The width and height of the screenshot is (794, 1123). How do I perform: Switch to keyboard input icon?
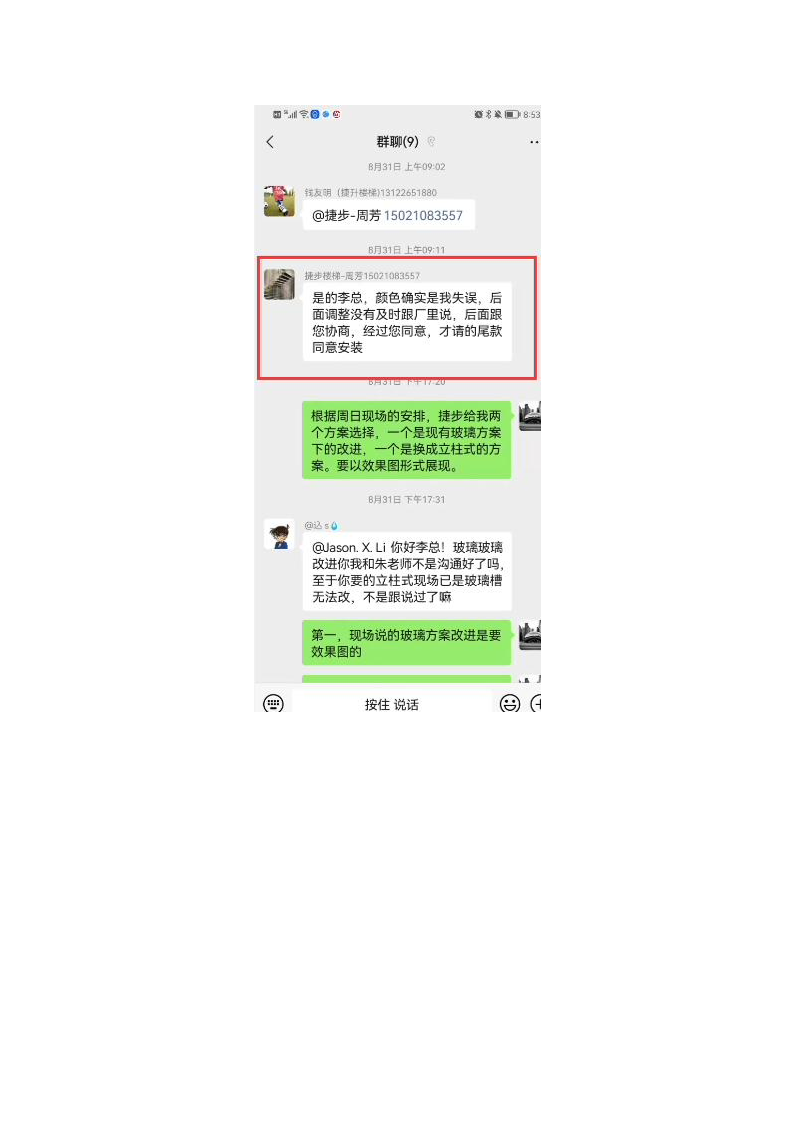tap(273, 703)
